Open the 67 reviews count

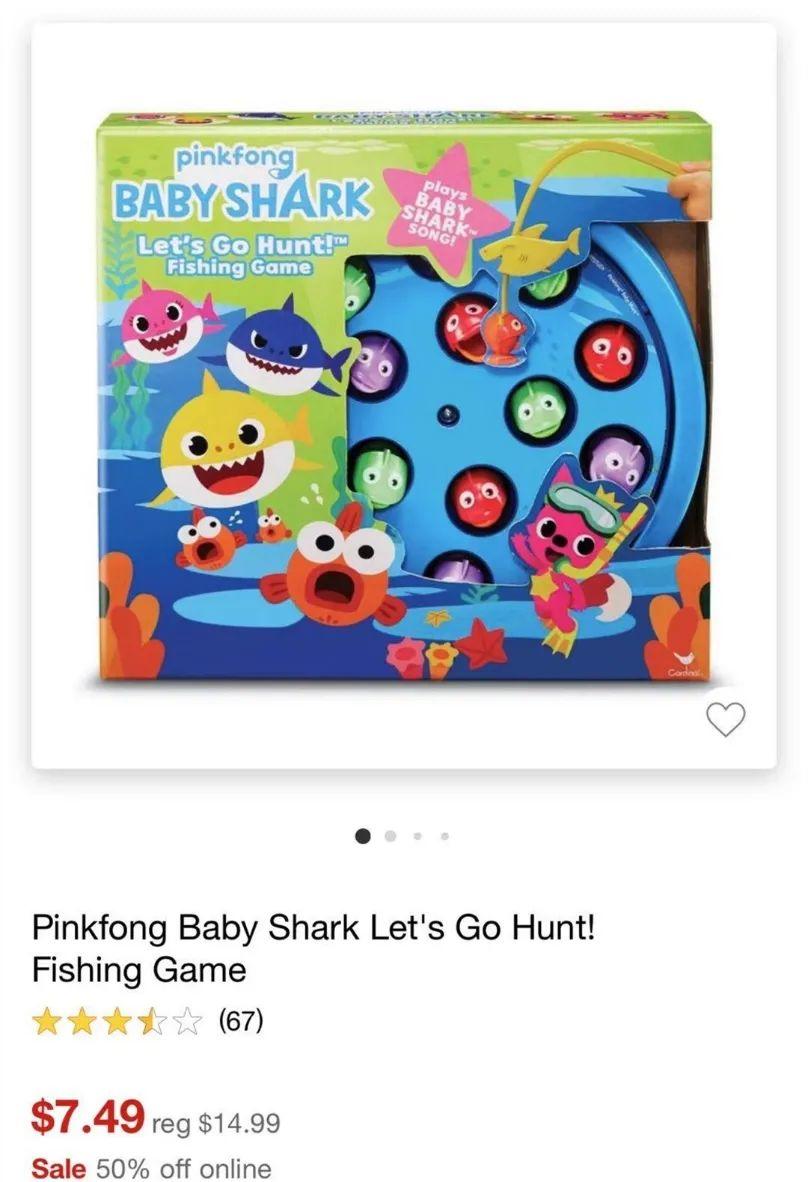pyautogui.click(x=240, y=1021)
